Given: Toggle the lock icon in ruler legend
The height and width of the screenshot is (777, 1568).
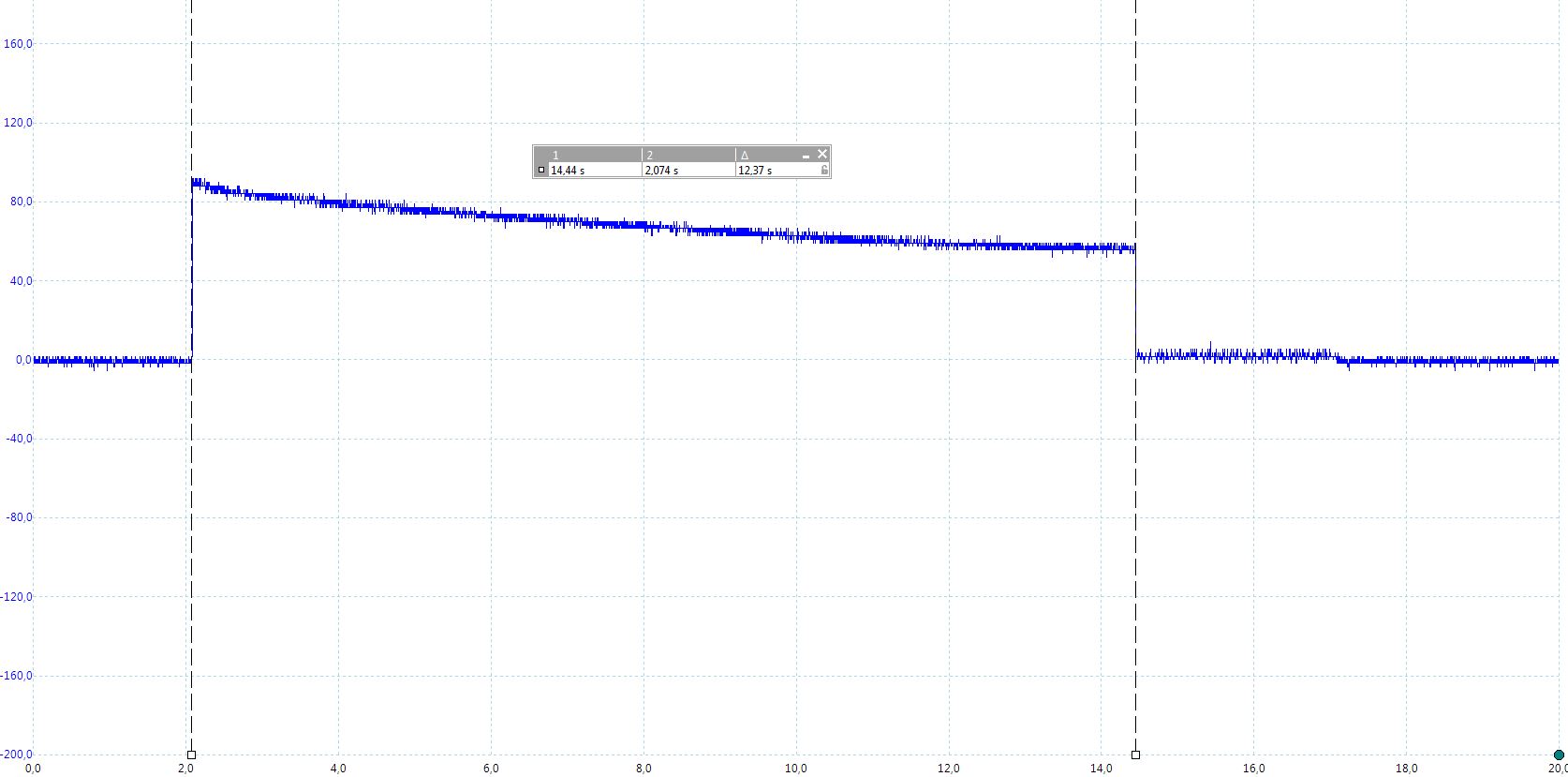Looking at the screenshot, I should coord(823,171).
